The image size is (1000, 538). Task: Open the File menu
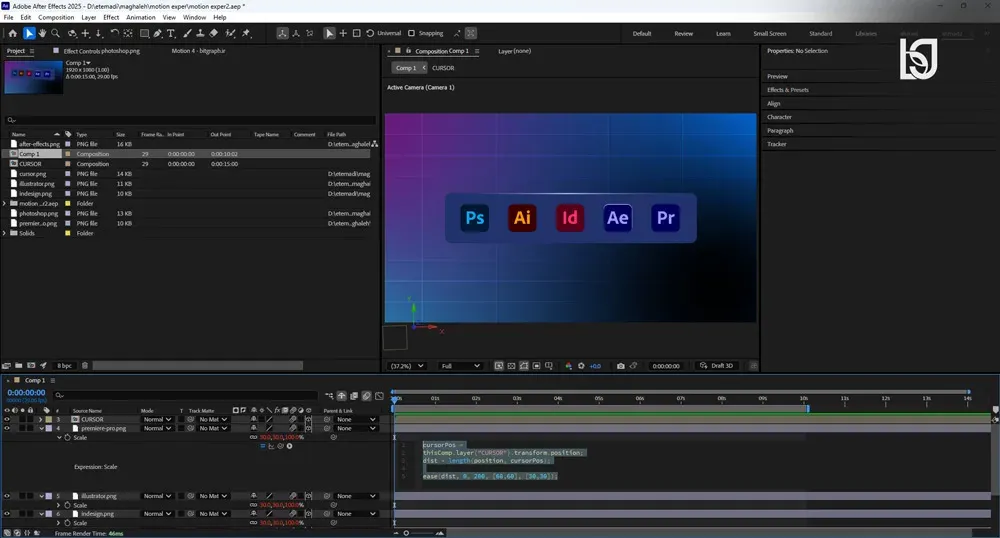coord(8,17)
